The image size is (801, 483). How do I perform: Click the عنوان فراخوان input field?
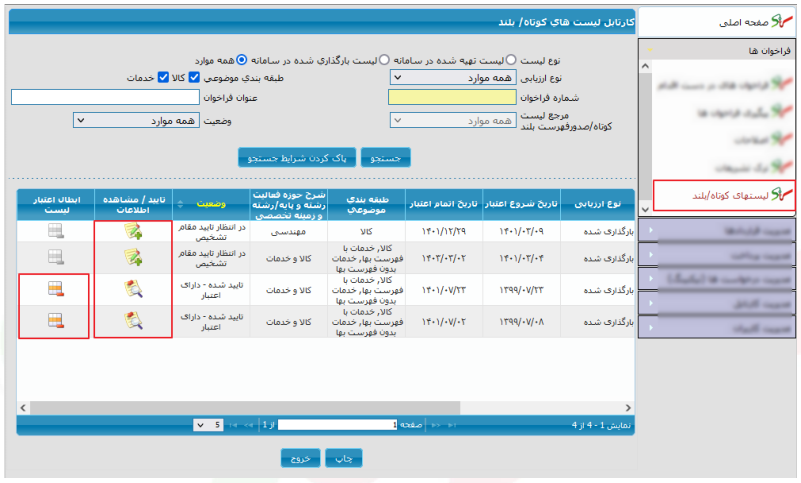tap(105, 97)
